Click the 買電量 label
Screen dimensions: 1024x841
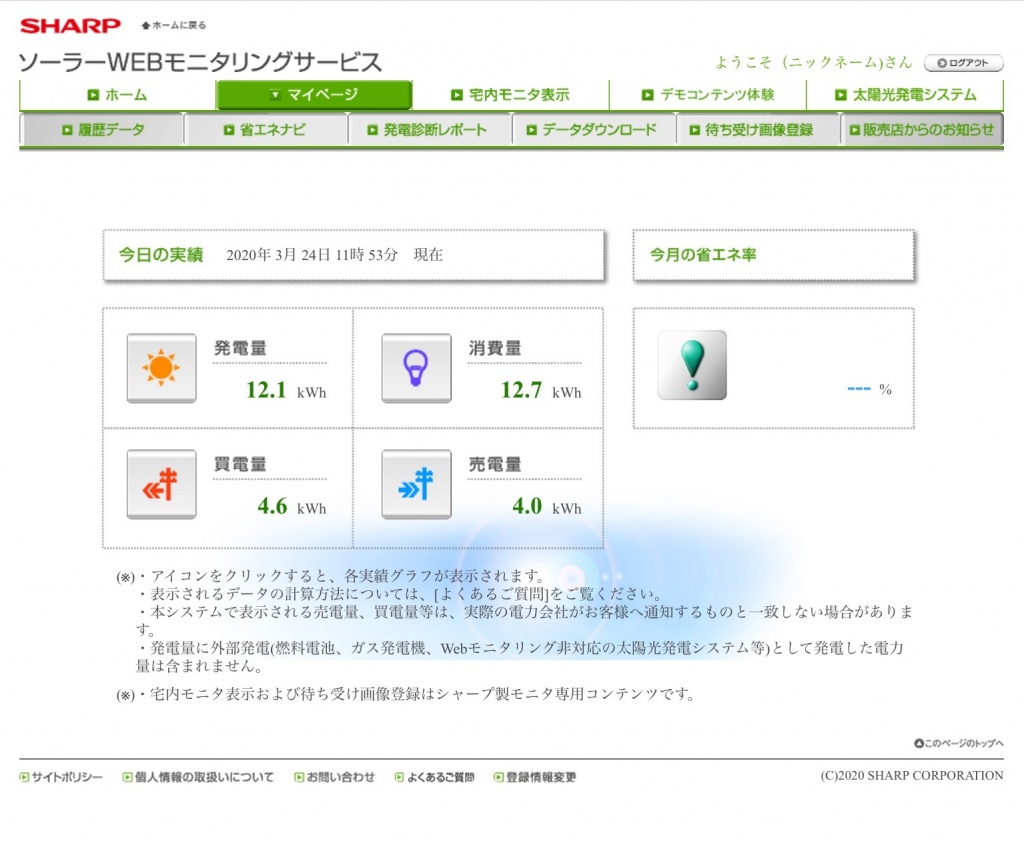[x=240, y=464]
